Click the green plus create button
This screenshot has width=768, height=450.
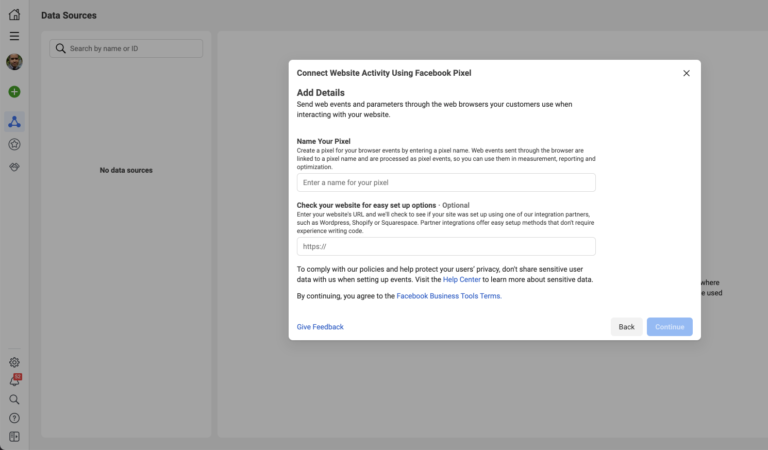14,92
